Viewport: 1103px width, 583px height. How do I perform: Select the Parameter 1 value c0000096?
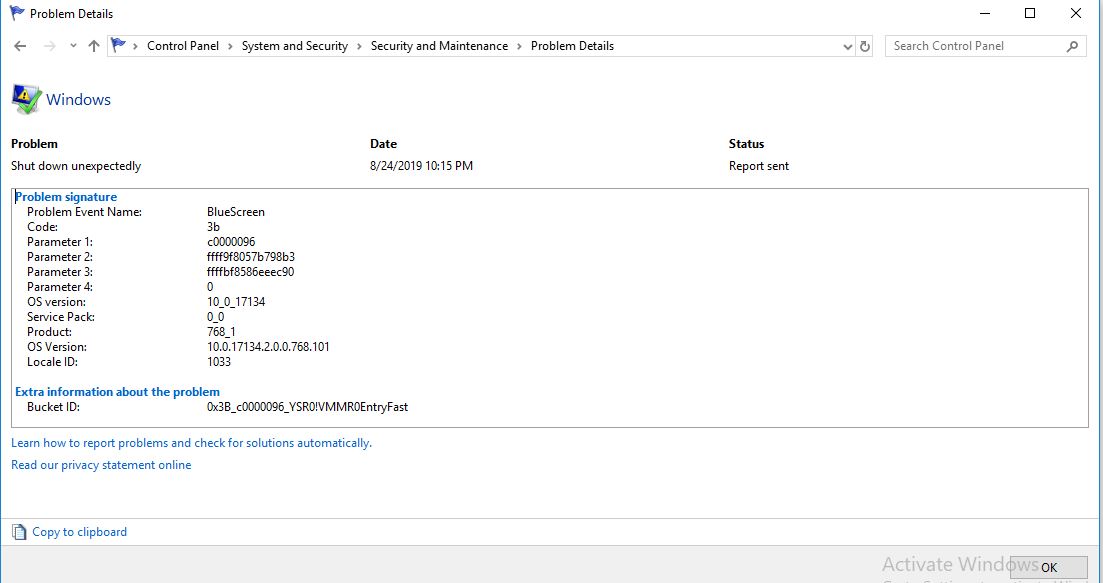[231, 242]
